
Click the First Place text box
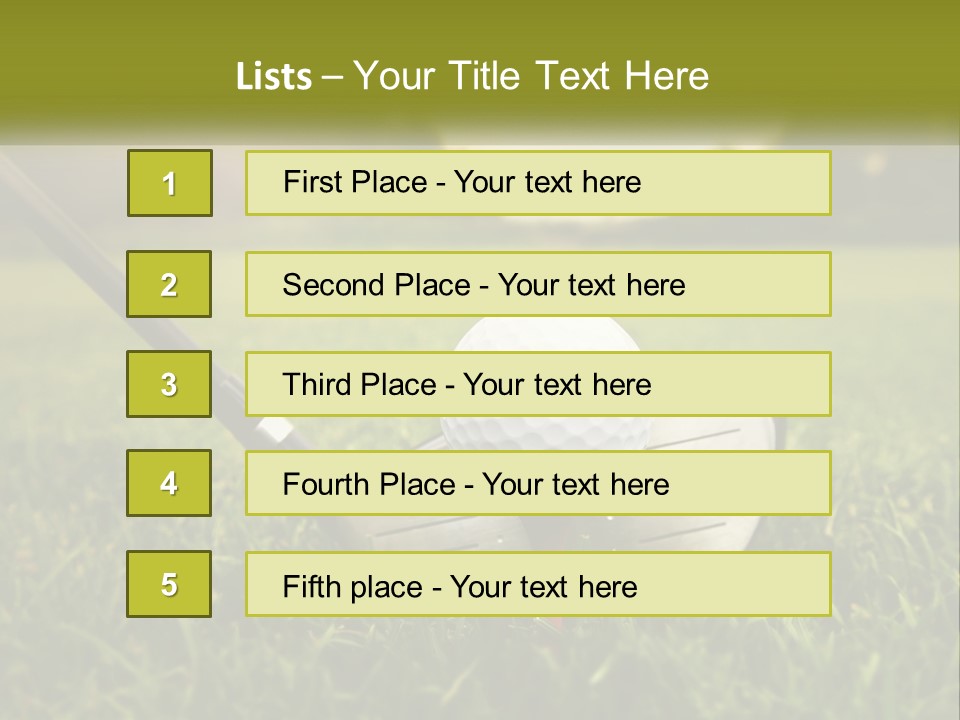click(x=538, y=183)
